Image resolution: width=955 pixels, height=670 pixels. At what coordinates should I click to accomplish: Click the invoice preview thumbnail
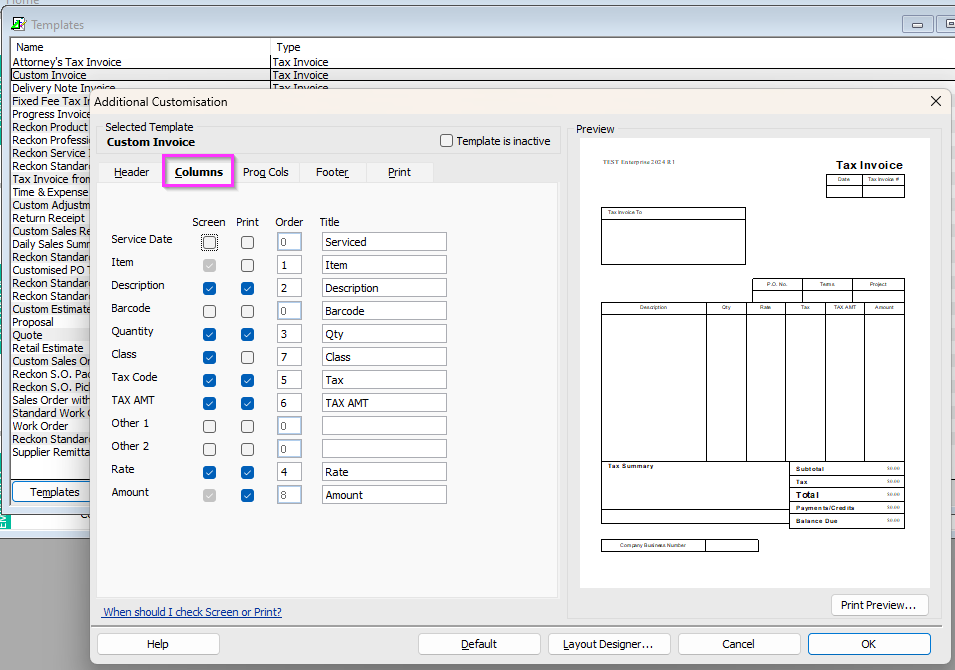755,362
